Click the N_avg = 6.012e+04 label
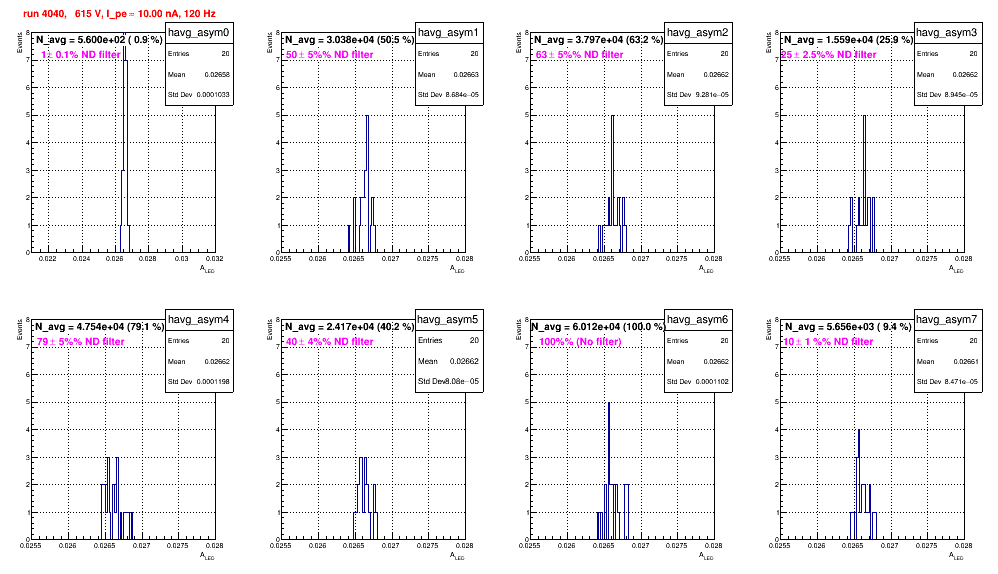998x574 pixels. pos(598,326)
